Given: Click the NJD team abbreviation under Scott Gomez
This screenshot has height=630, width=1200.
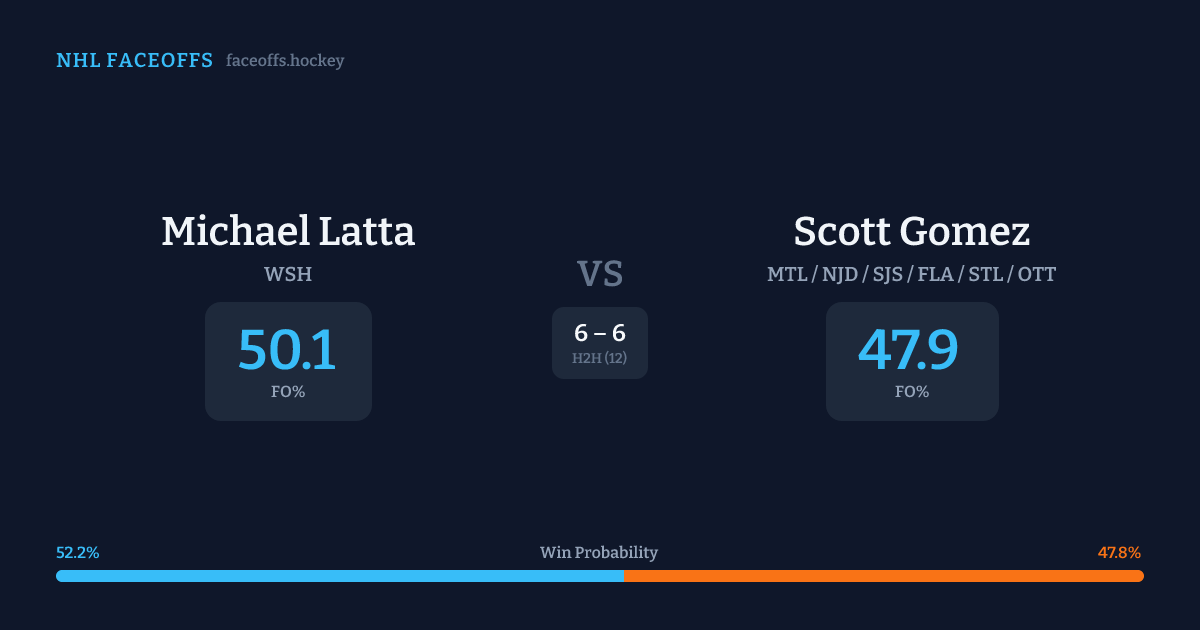Looking at the screenshot, I should (x=841, y=274).
